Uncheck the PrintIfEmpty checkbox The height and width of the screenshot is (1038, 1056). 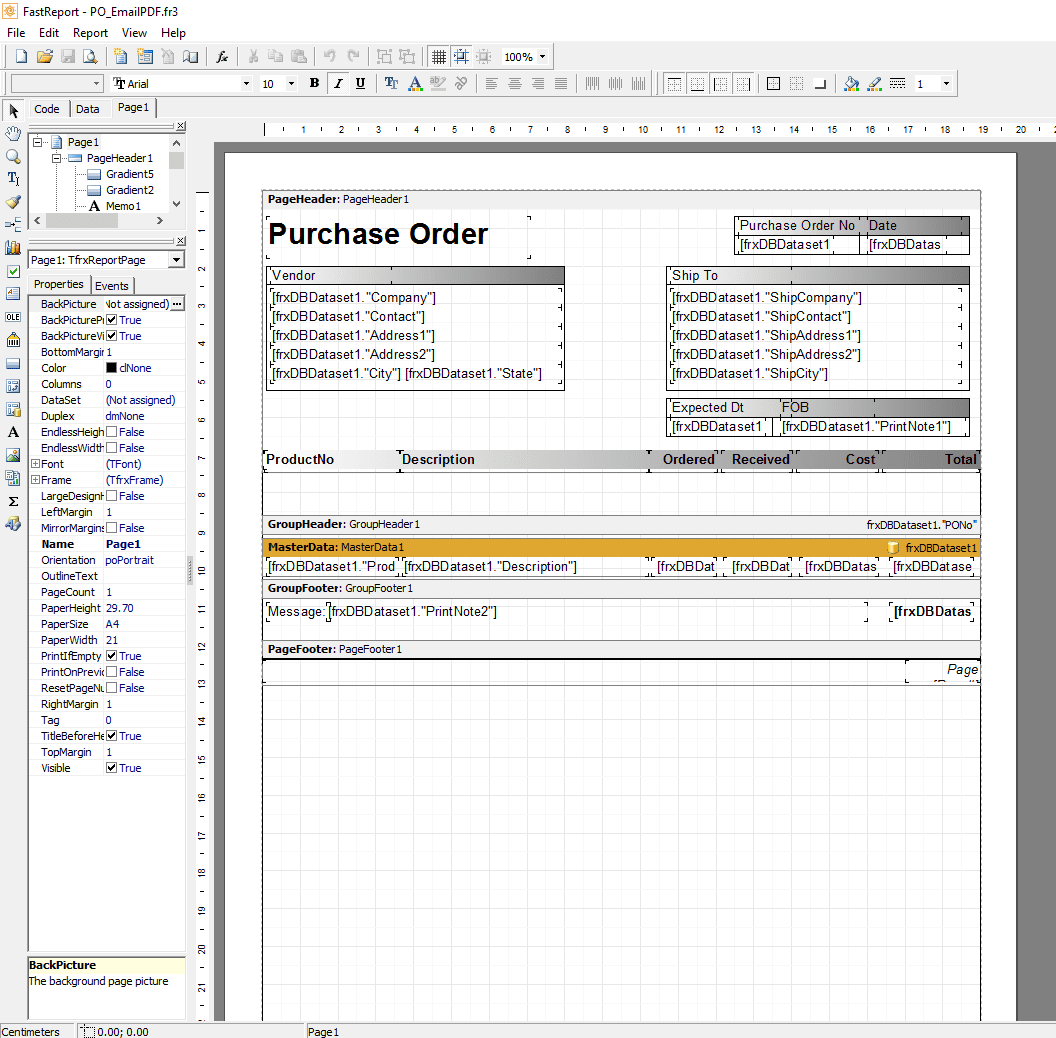coord(112,656)
